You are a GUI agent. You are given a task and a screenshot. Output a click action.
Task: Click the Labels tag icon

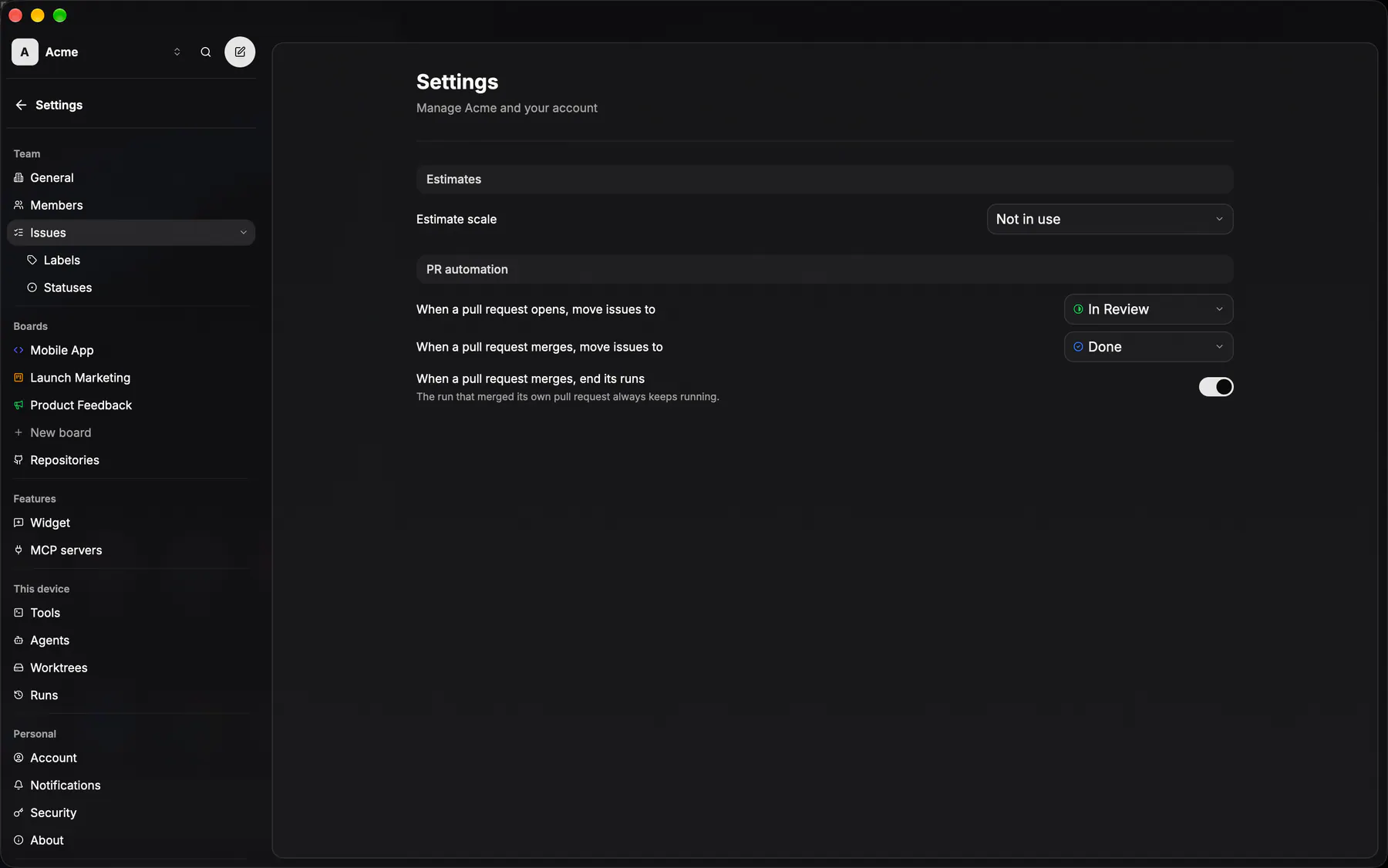pos(32,260)
